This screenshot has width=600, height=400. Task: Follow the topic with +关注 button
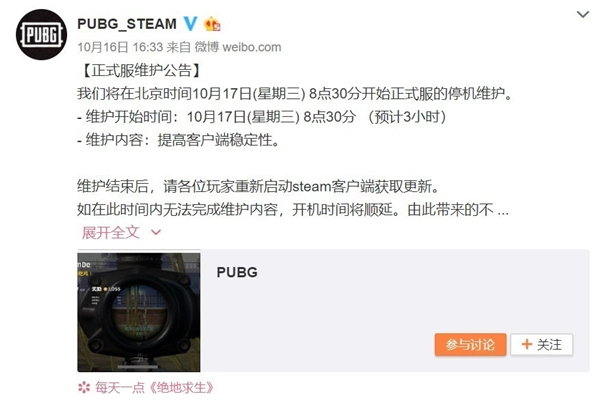point(541,344)
